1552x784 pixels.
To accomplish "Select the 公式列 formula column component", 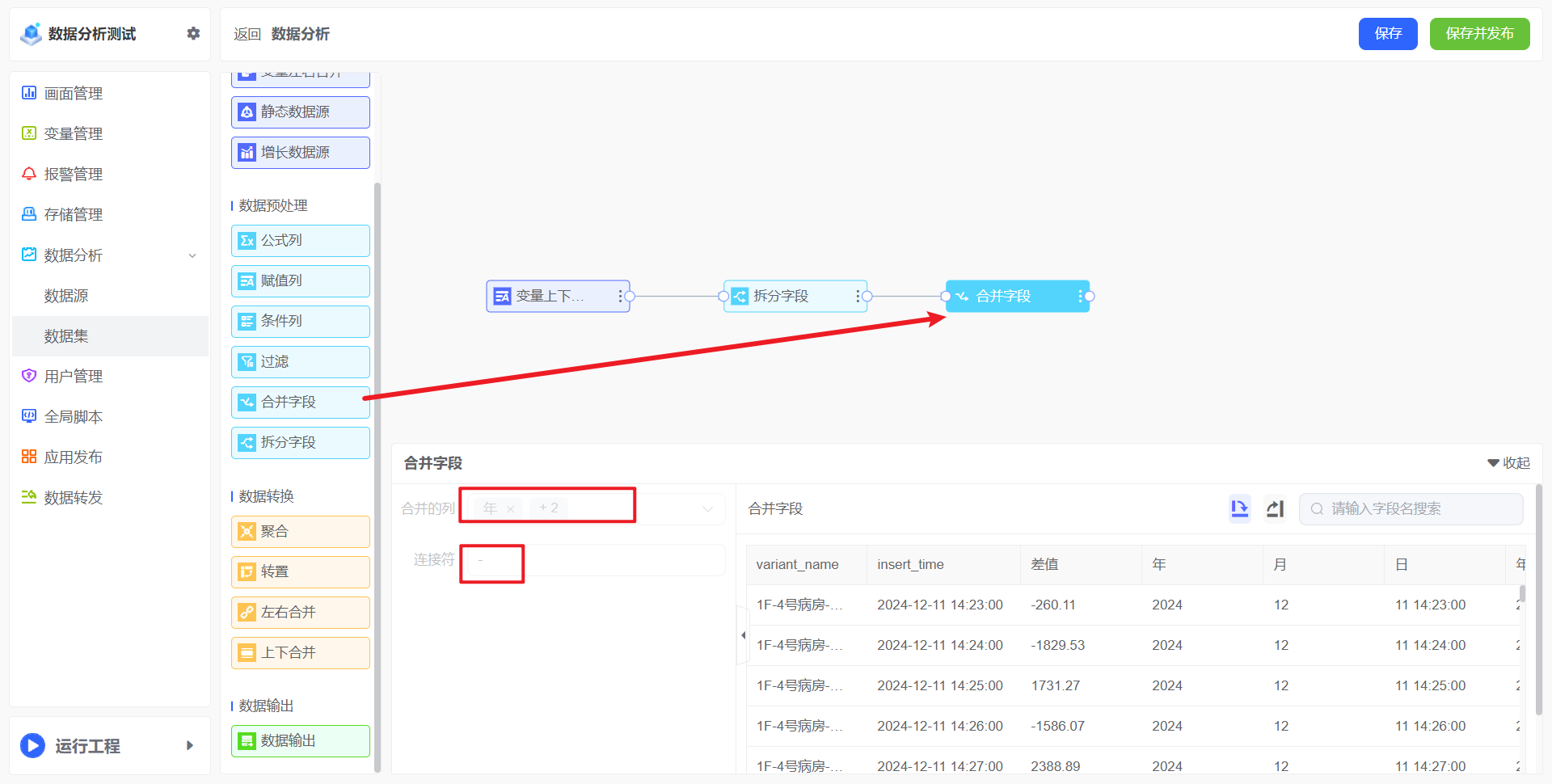I will [300, 241].
